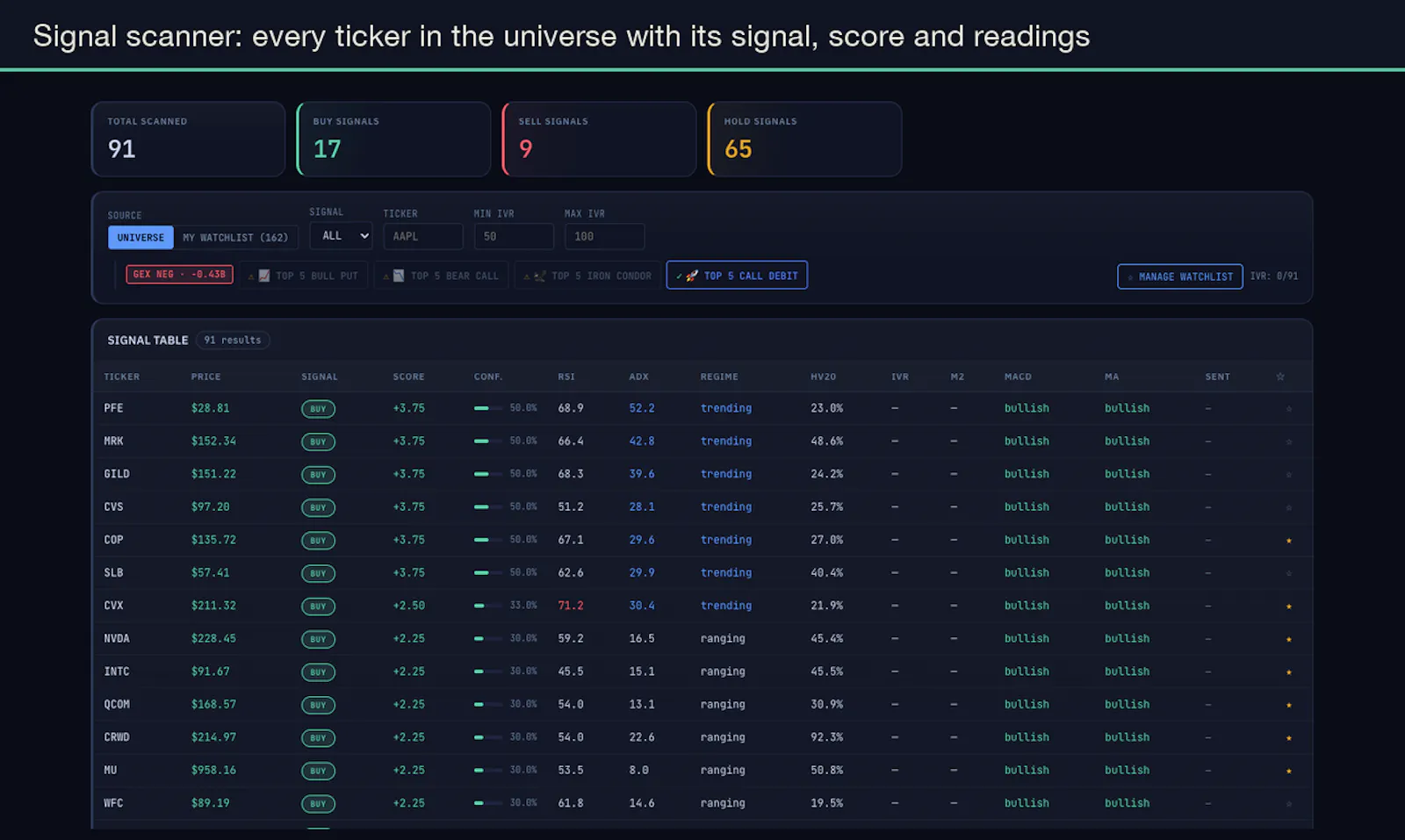Star the GILD row
Screen dimensions: 1405x840
point(1288,475)
